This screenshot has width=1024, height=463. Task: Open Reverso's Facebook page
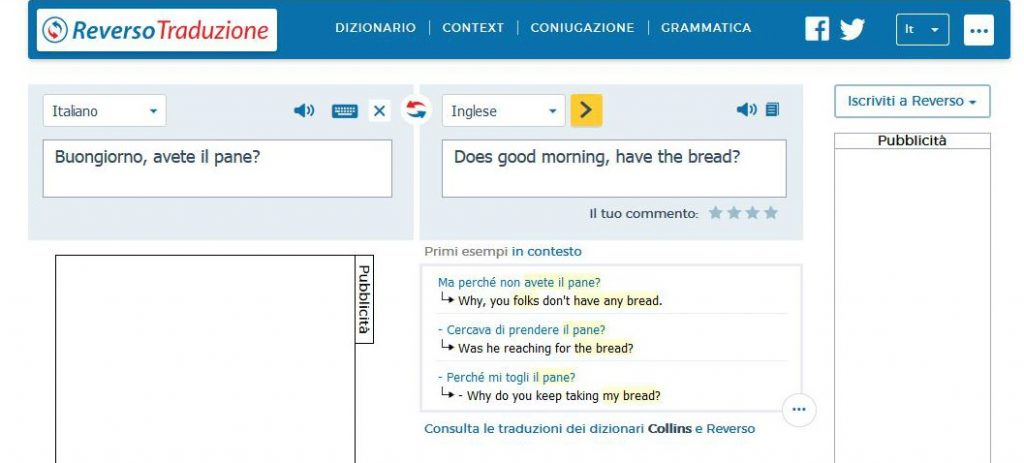[x=817, y=29]
